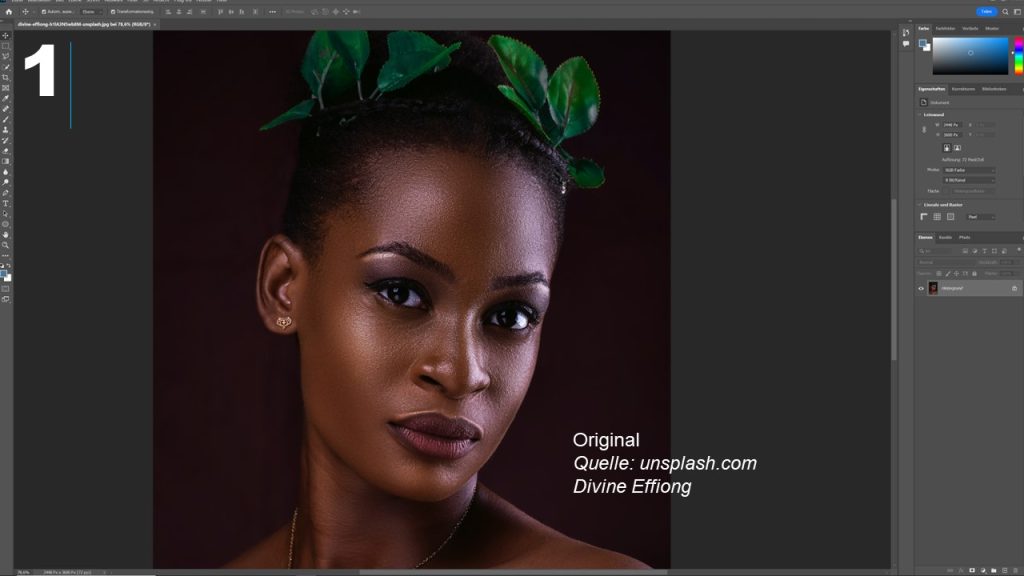Switch to the Muster tab
This screenshot has height=576, width=1024.
pos(992,29)
